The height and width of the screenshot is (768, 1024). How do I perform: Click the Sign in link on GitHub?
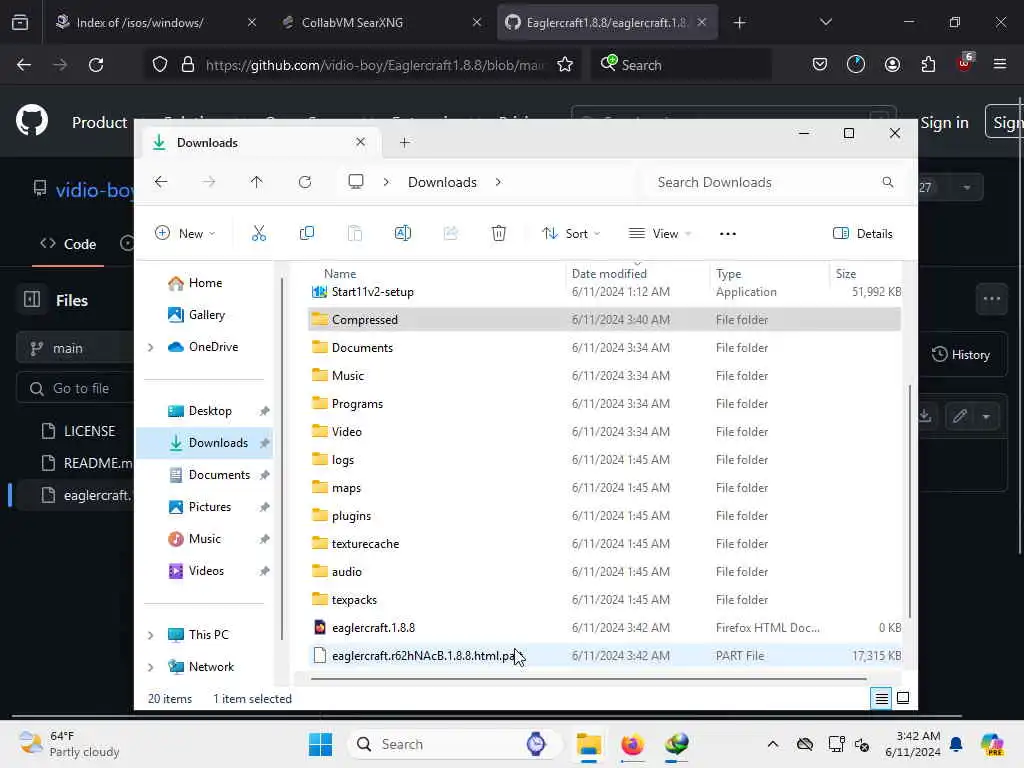[944, 122]
